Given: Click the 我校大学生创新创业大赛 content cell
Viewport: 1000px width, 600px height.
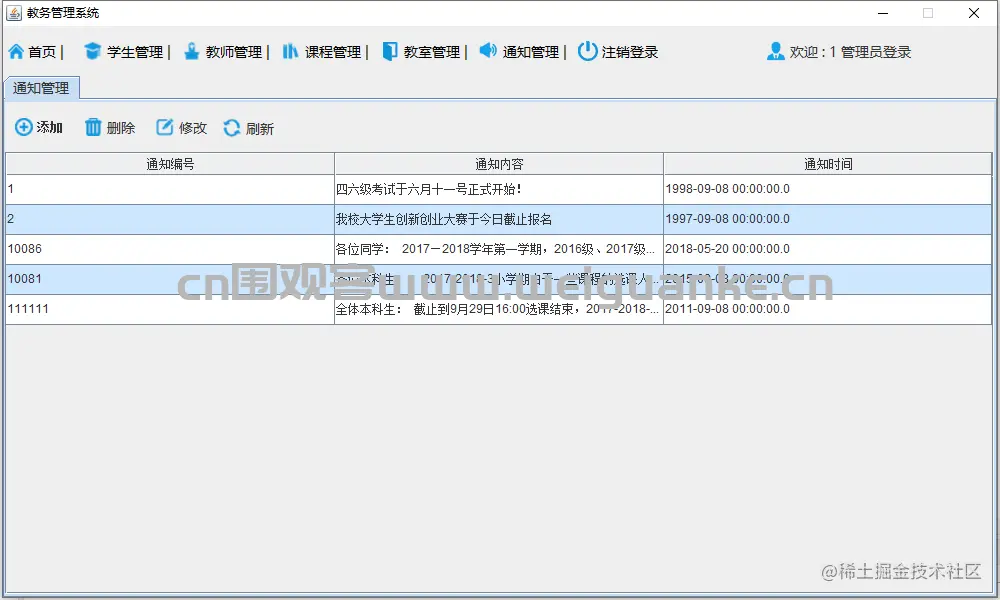Looking at the screenshot, I should 499,219.
